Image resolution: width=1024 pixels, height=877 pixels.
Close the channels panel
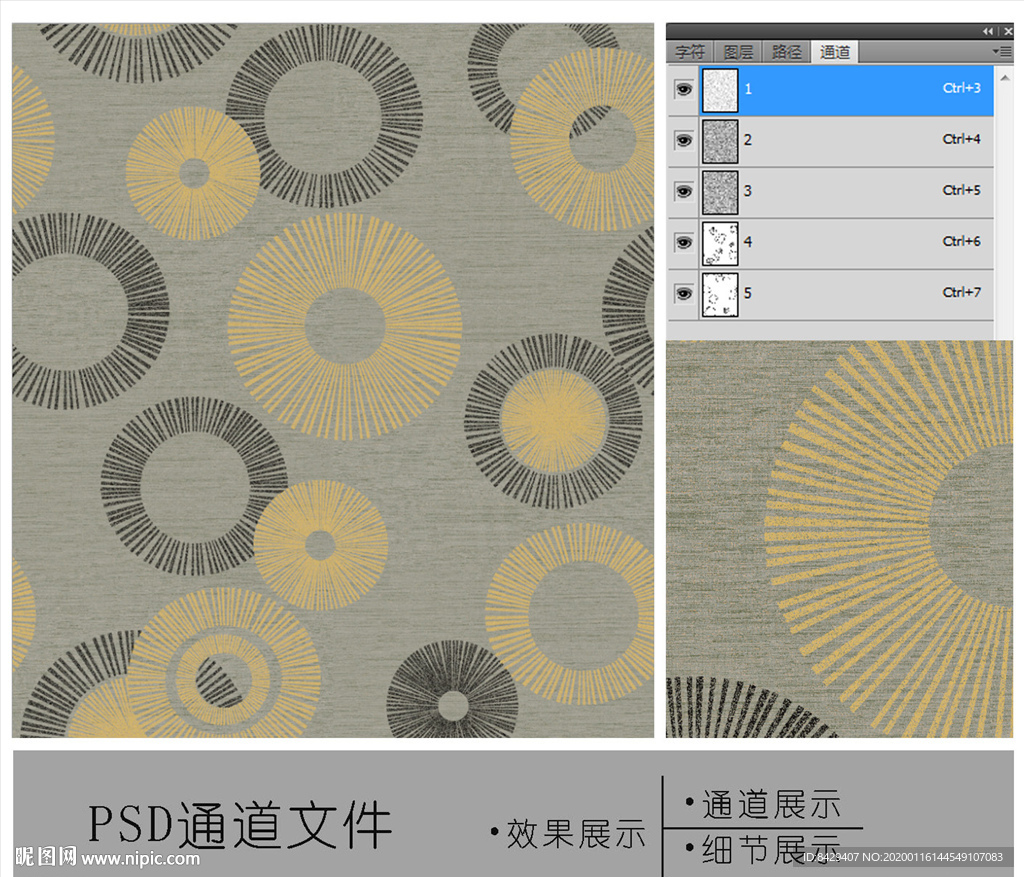coord(1008,31)
